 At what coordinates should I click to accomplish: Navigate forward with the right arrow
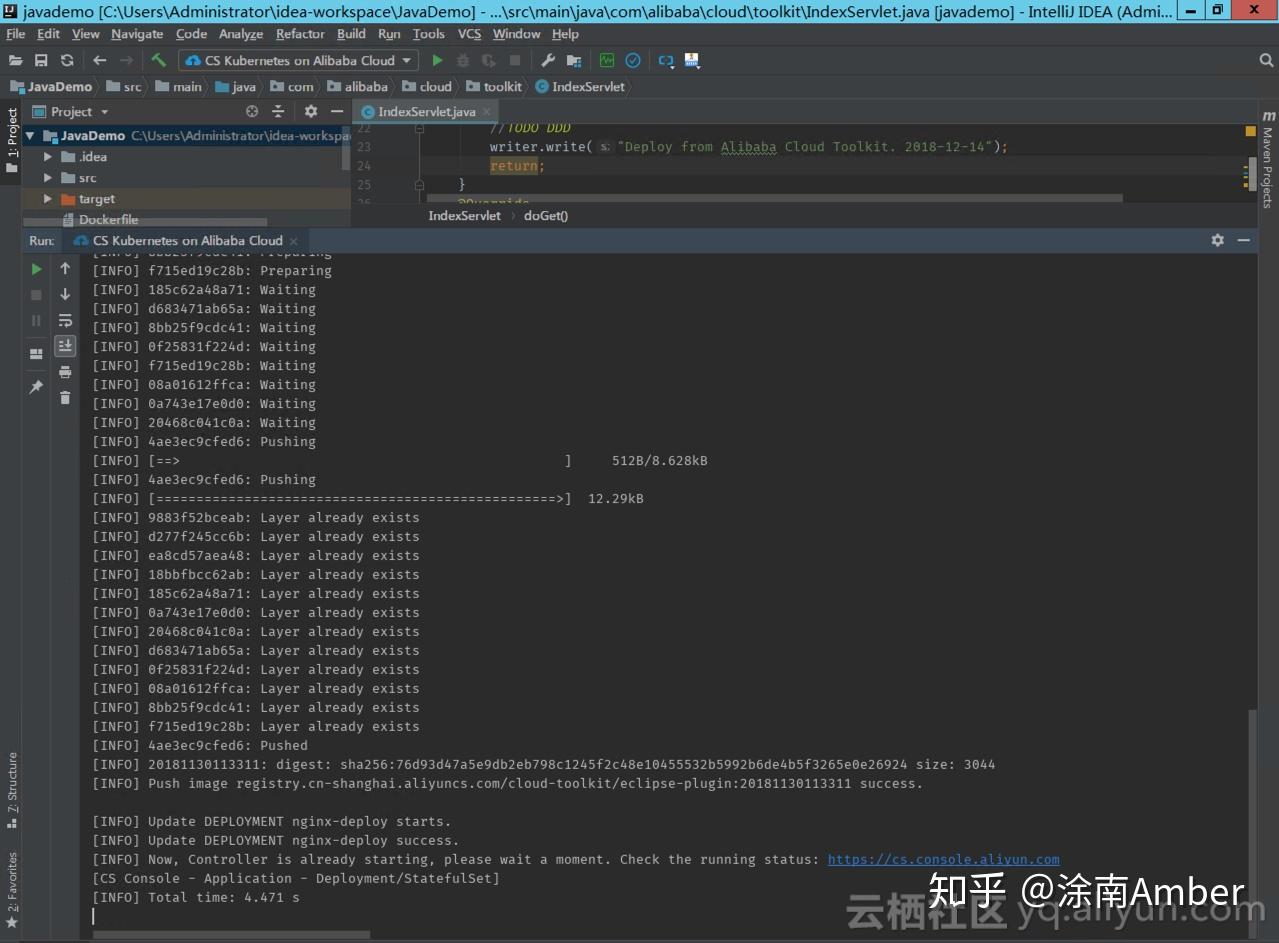126,60
